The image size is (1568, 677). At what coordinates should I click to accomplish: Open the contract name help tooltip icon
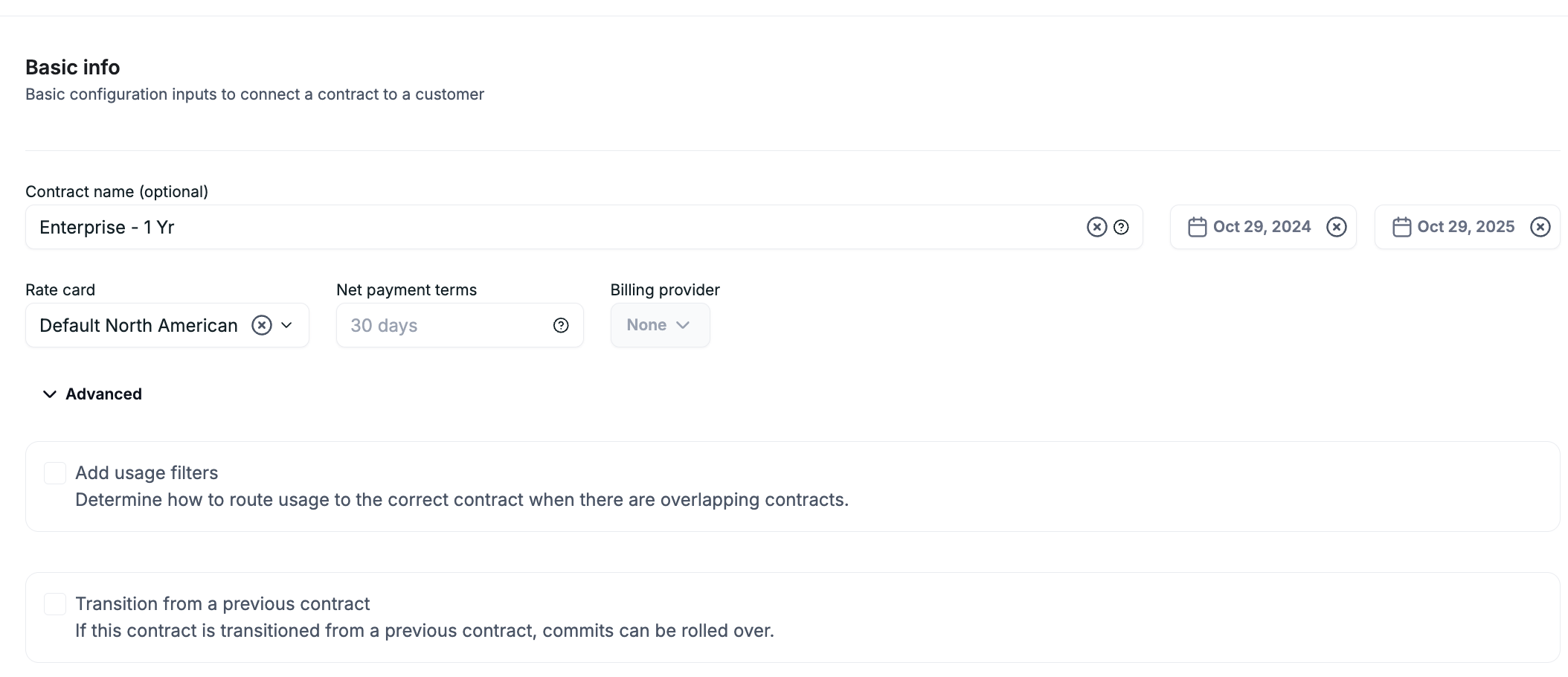[x=1121, y=227]
